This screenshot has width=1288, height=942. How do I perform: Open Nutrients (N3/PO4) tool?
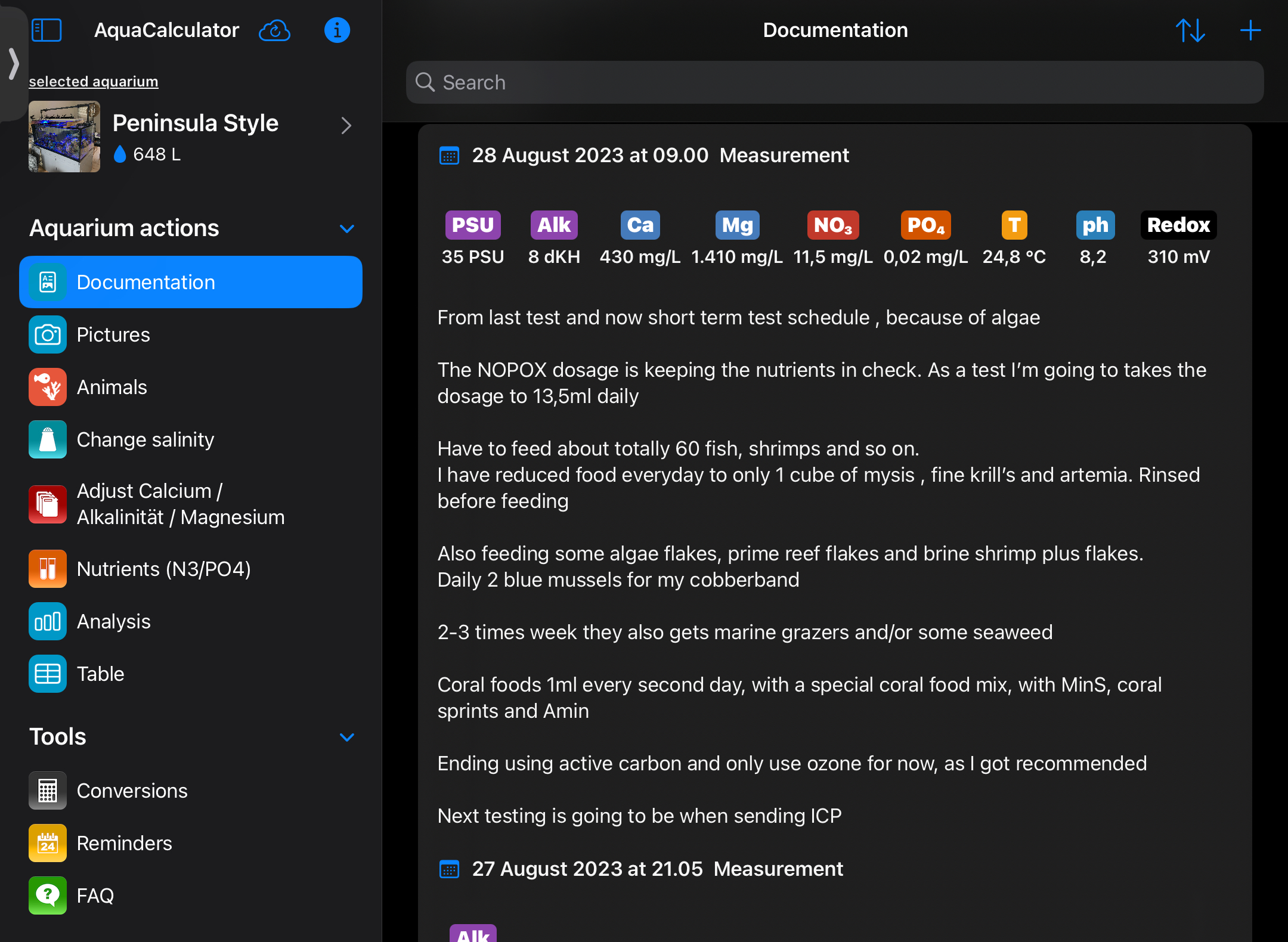(x=163, y=569)
